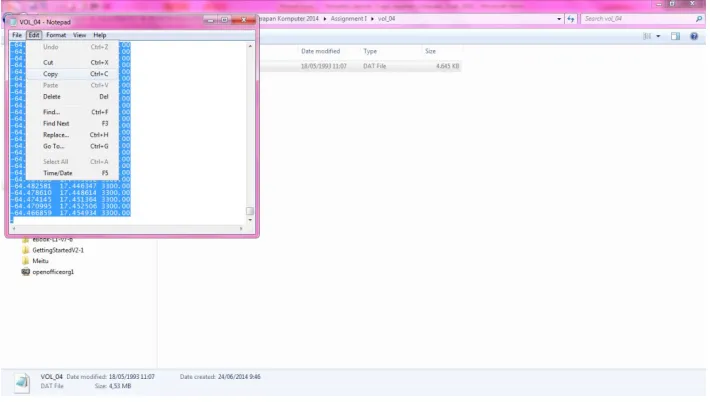Click the Notepad title bar icon
This screenshot has width=710, height=402.
tap(14, 22)
